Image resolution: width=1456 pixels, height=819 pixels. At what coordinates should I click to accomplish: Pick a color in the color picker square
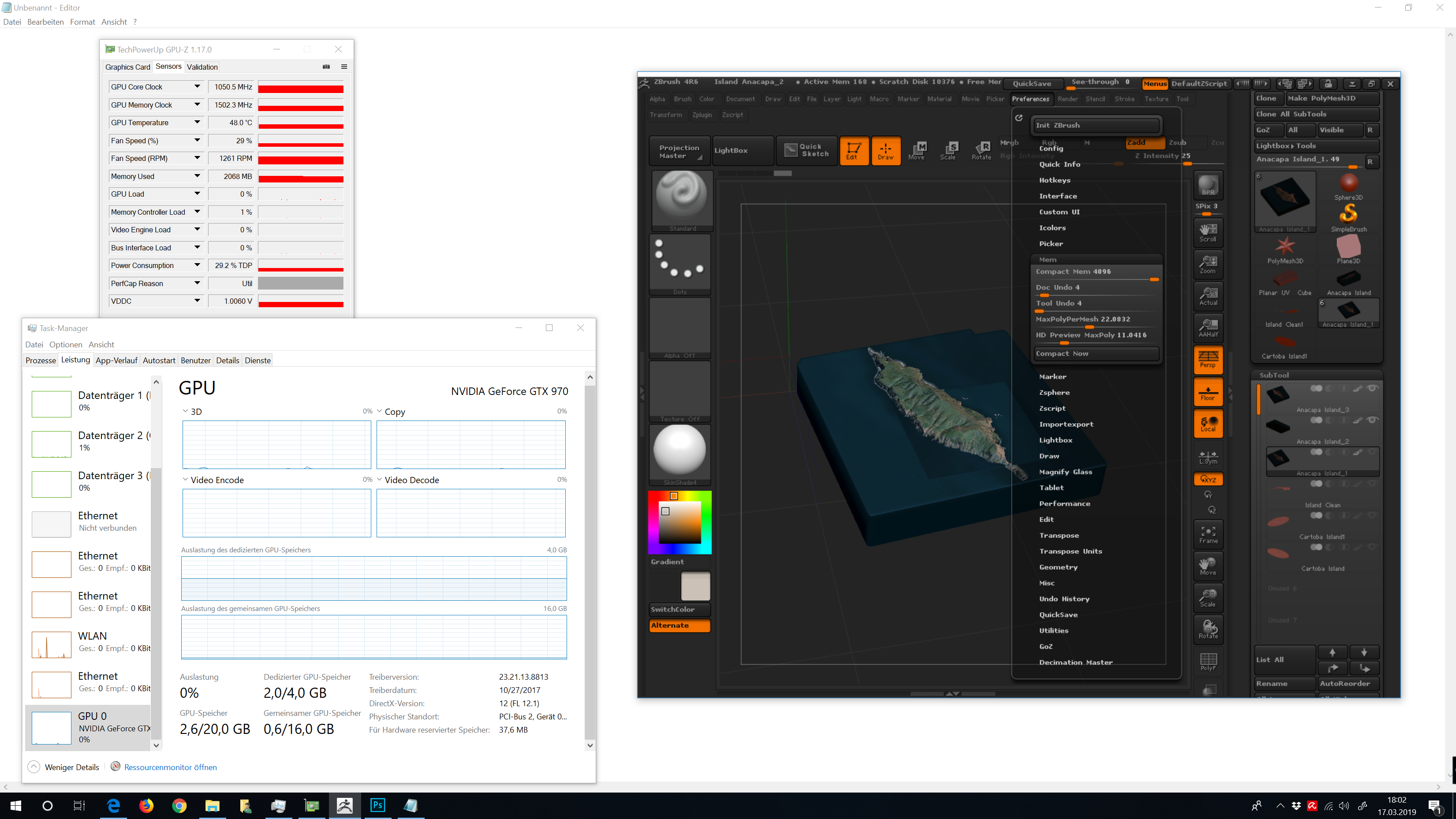coord(680,522)
